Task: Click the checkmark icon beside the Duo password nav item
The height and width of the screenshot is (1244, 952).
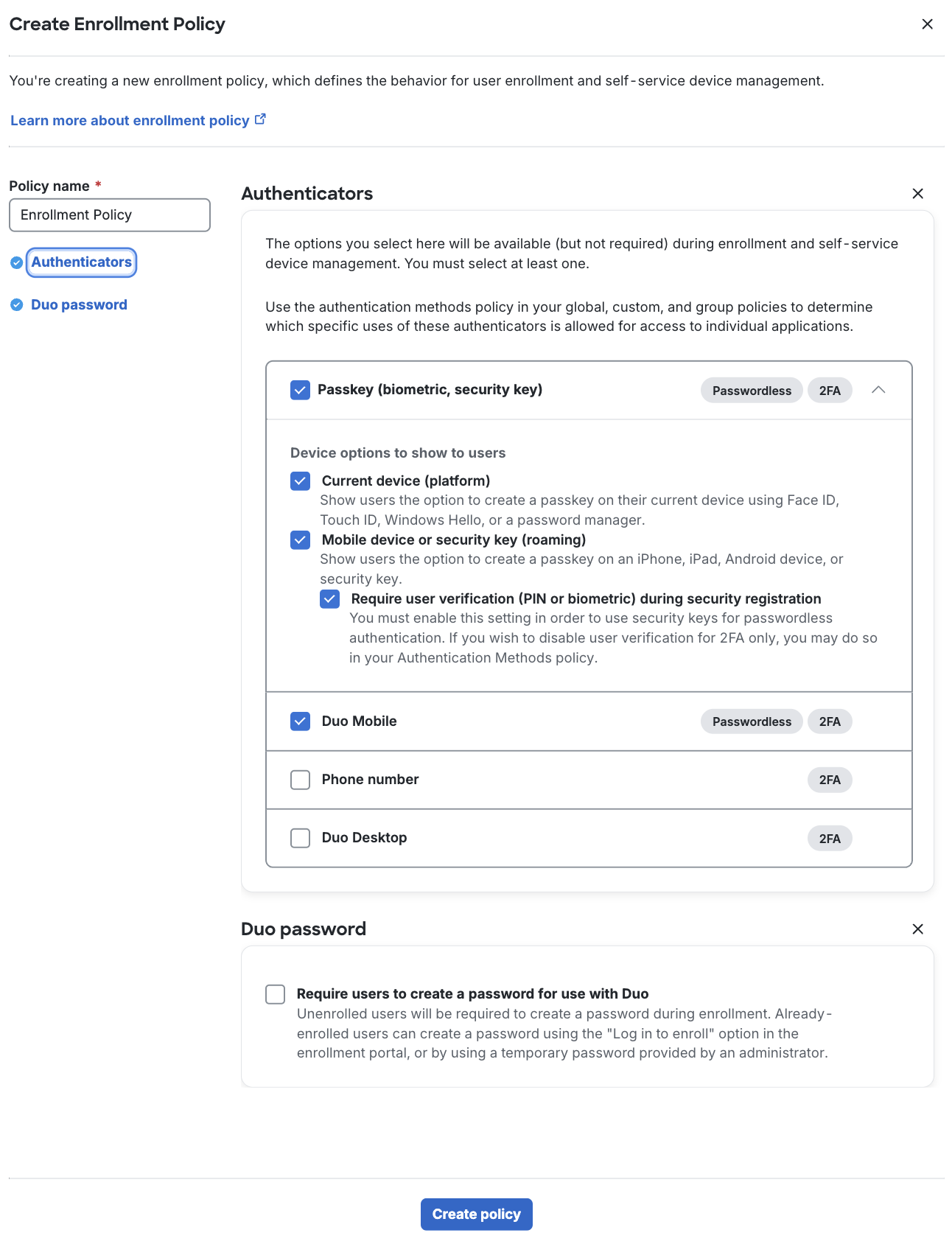Action: pyautogui.click(x=17, y=305)
